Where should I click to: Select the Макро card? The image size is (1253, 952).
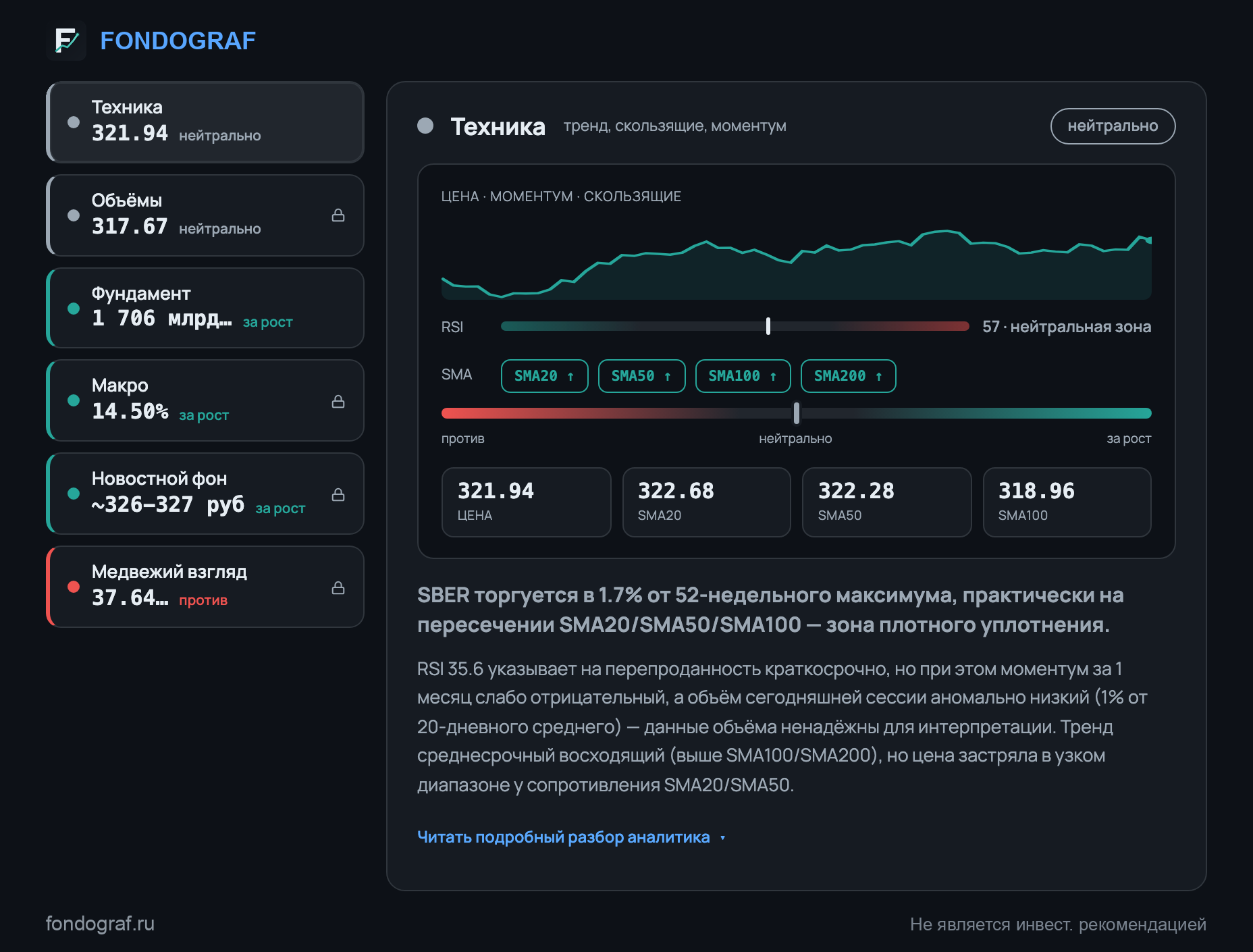pyautogui.click(x=205, y=400)
